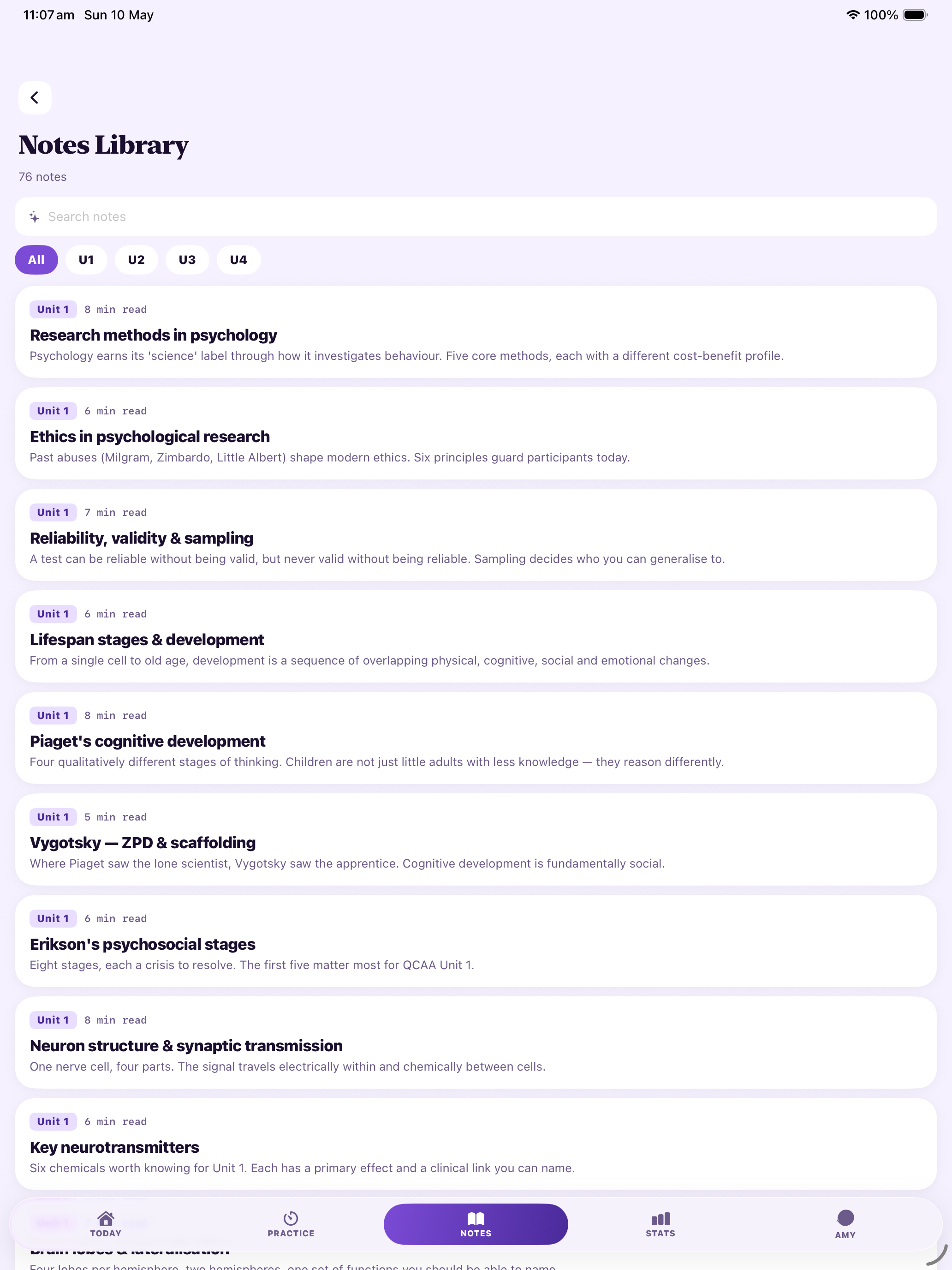Screen dimensions: 952x1270
Task: Filter notes by U3
Action: (187, 259)
